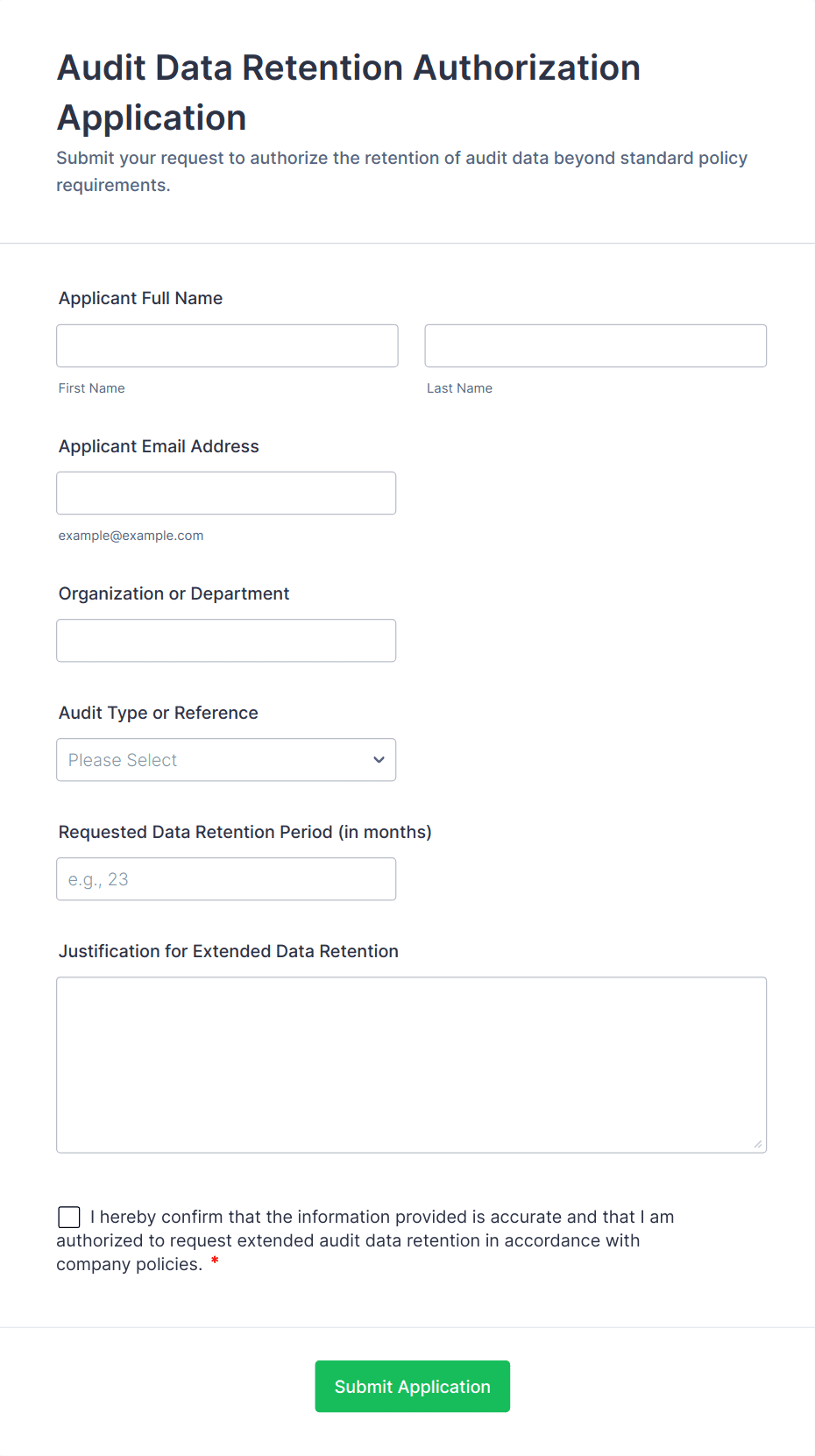Click the 'Applicant Full Name' label
The height and width of the screenshot is (1456, 815).
click(140, 298)
